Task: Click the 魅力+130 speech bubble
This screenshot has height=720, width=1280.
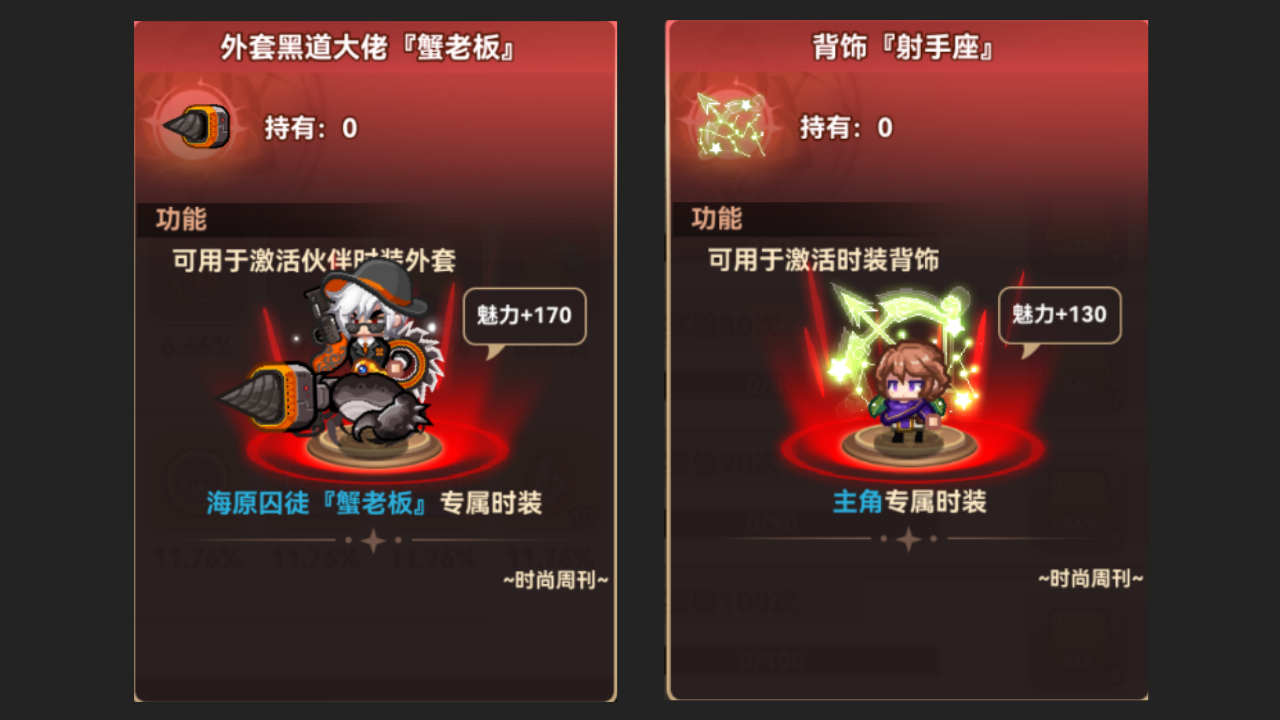Action: click(1060, 316)
